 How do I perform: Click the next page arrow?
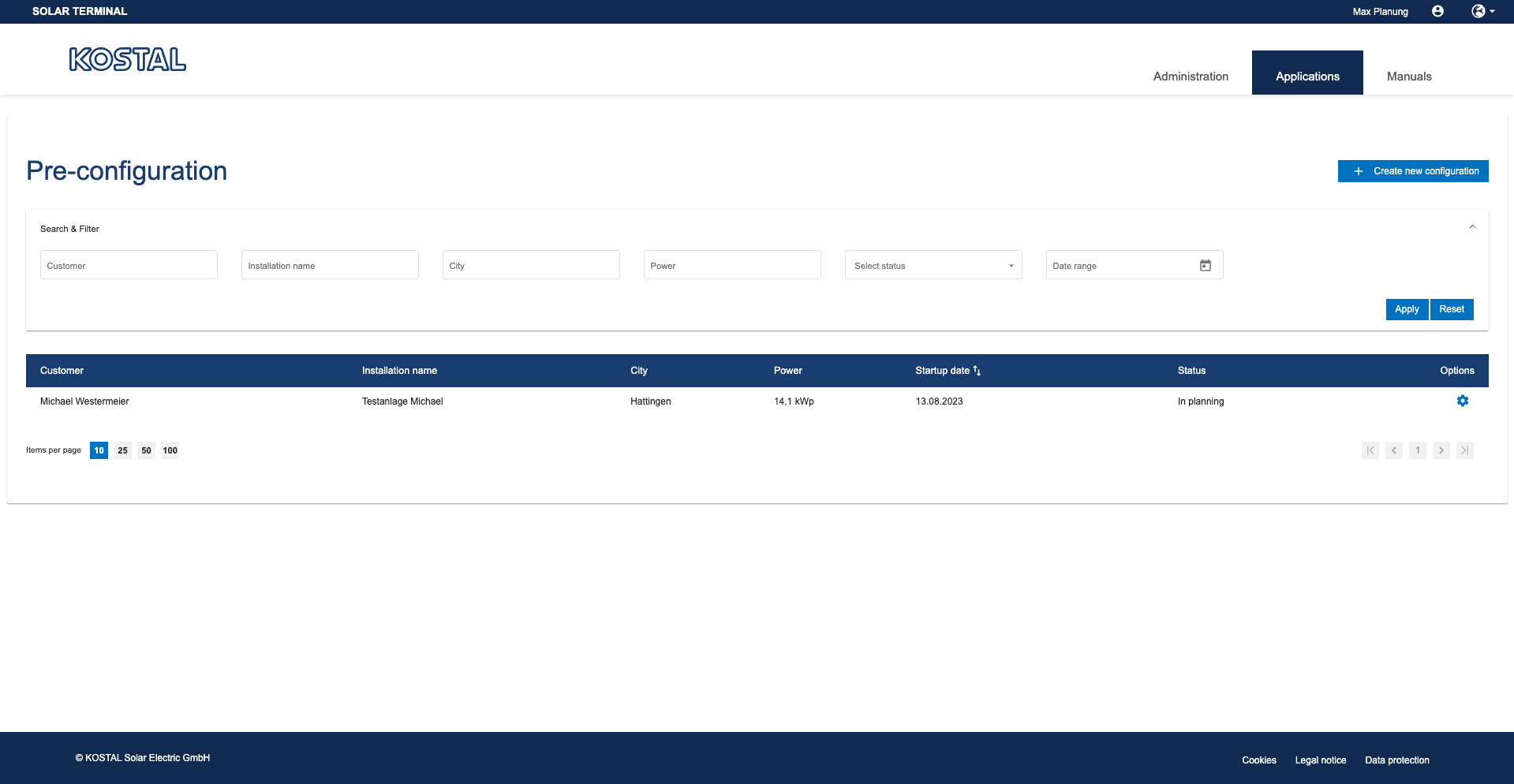1441,450
